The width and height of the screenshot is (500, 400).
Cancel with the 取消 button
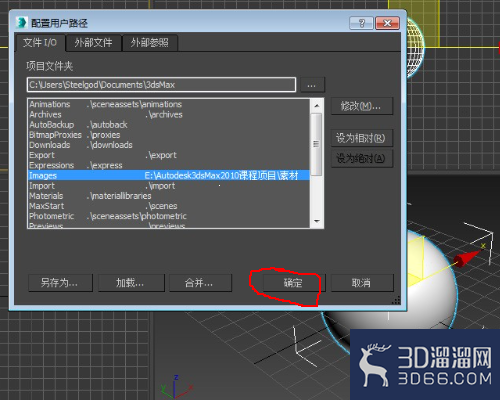[362, 283]
